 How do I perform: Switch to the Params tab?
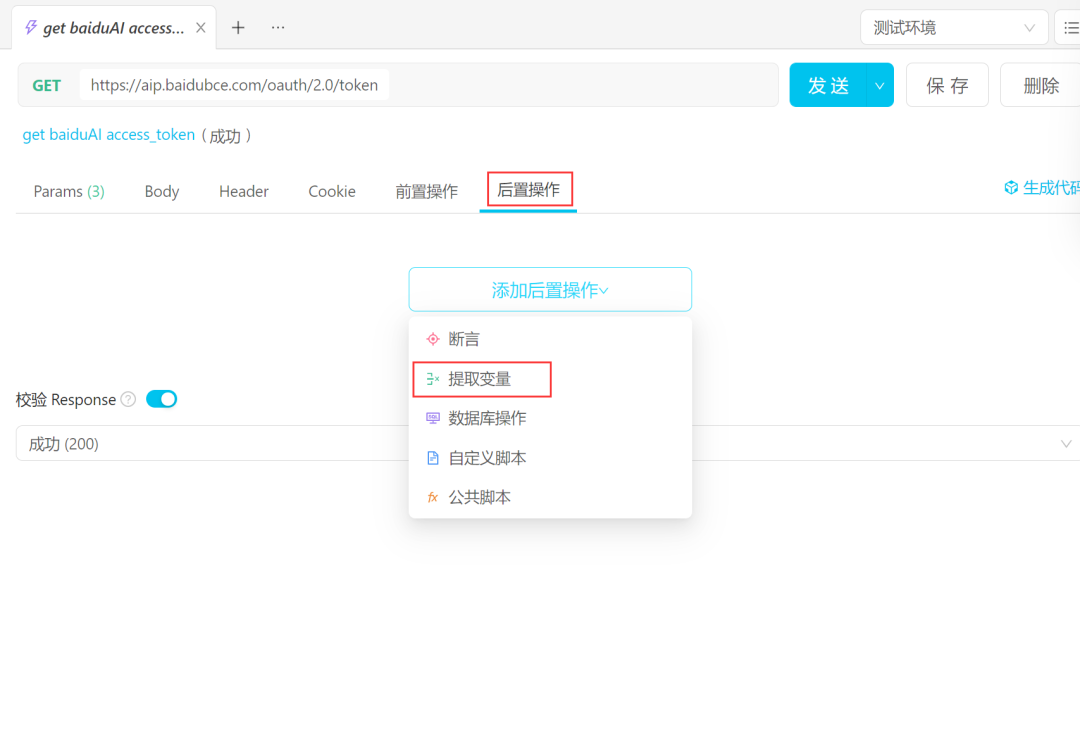69,192
